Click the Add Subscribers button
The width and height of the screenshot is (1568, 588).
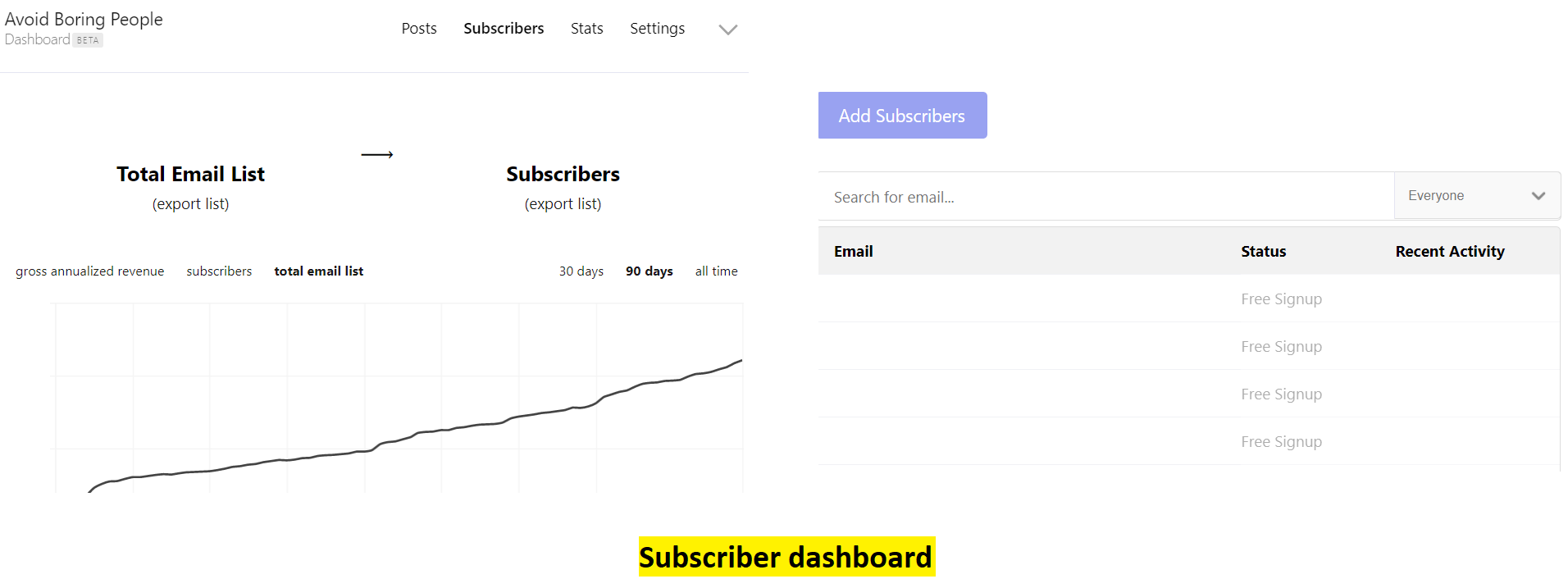coord(902,116)
